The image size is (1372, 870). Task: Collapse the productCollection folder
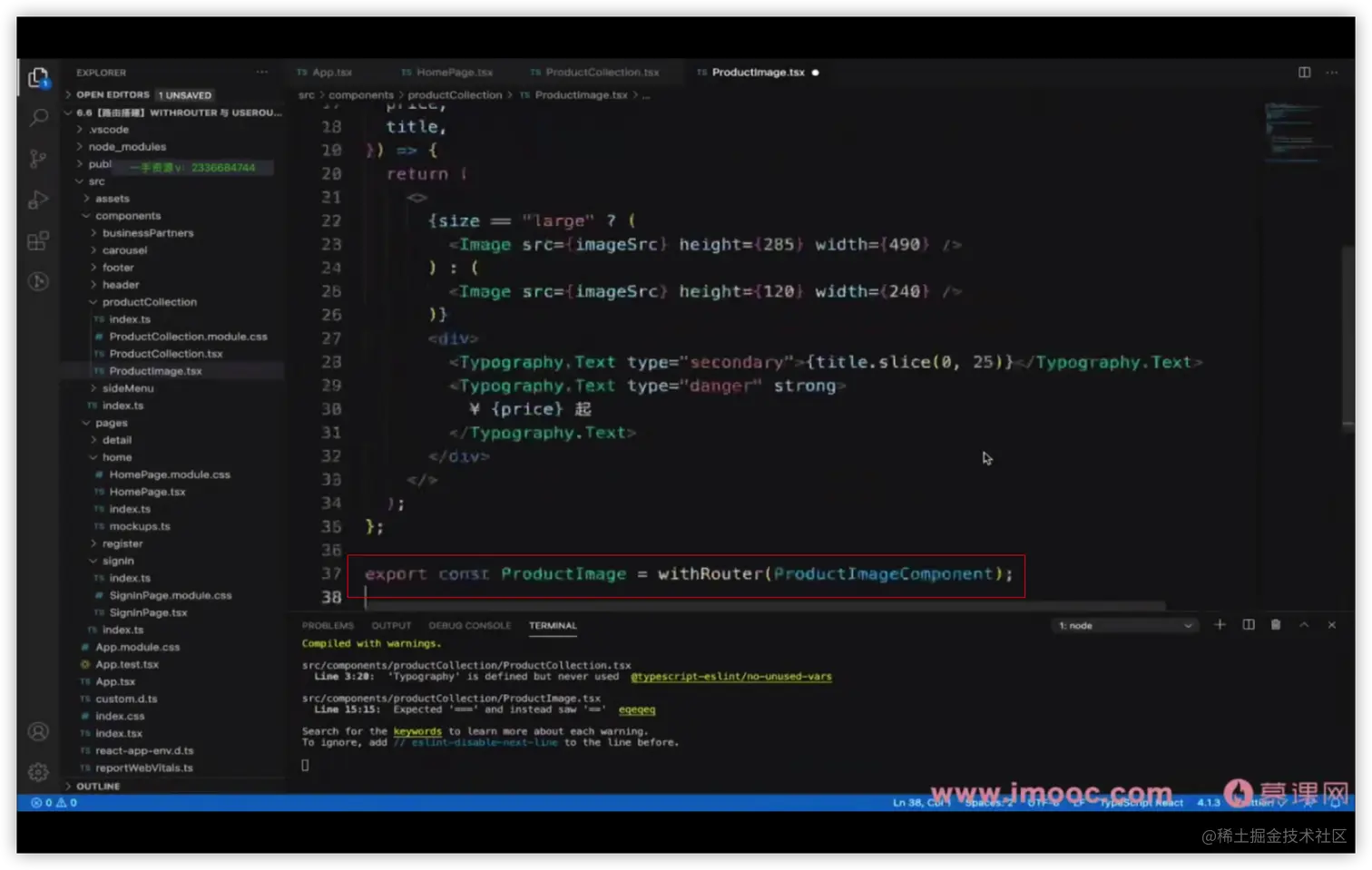tap(149, 302)
